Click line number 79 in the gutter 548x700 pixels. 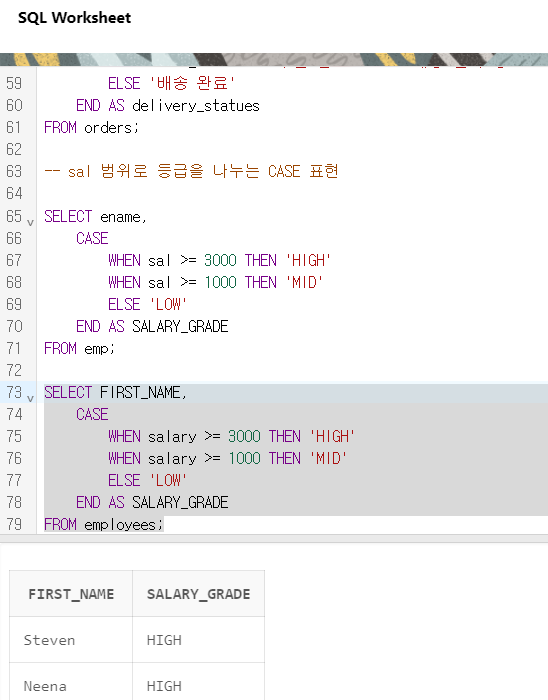pyautogui.click(x=14, y=524)
